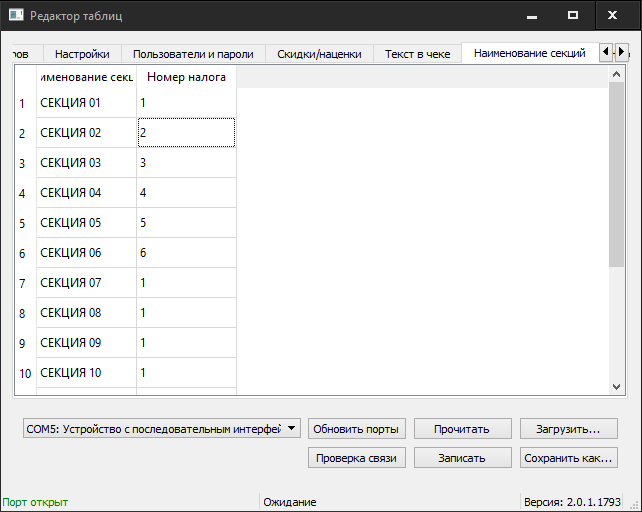
Task: Click the Ожидание status text
Action: coord(290,502)
